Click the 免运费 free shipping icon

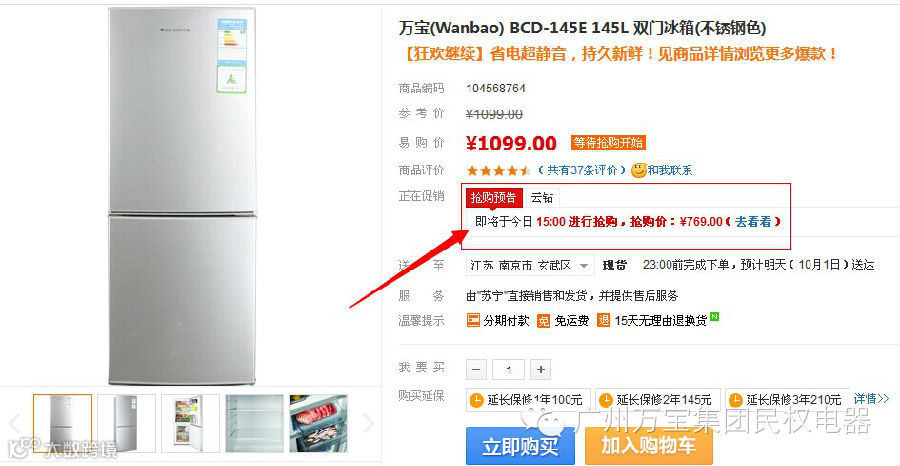tap(543, 321)
